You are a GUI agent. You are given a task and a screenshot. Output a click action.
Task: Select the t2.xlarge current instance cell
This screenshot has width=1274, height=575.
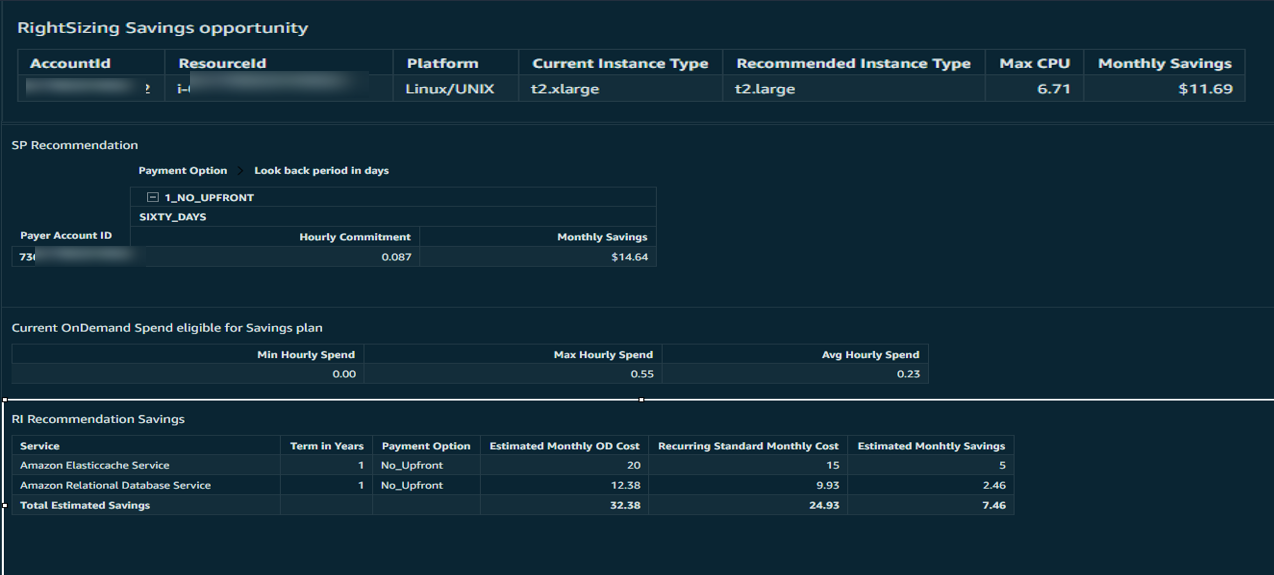tap(565, 89)
